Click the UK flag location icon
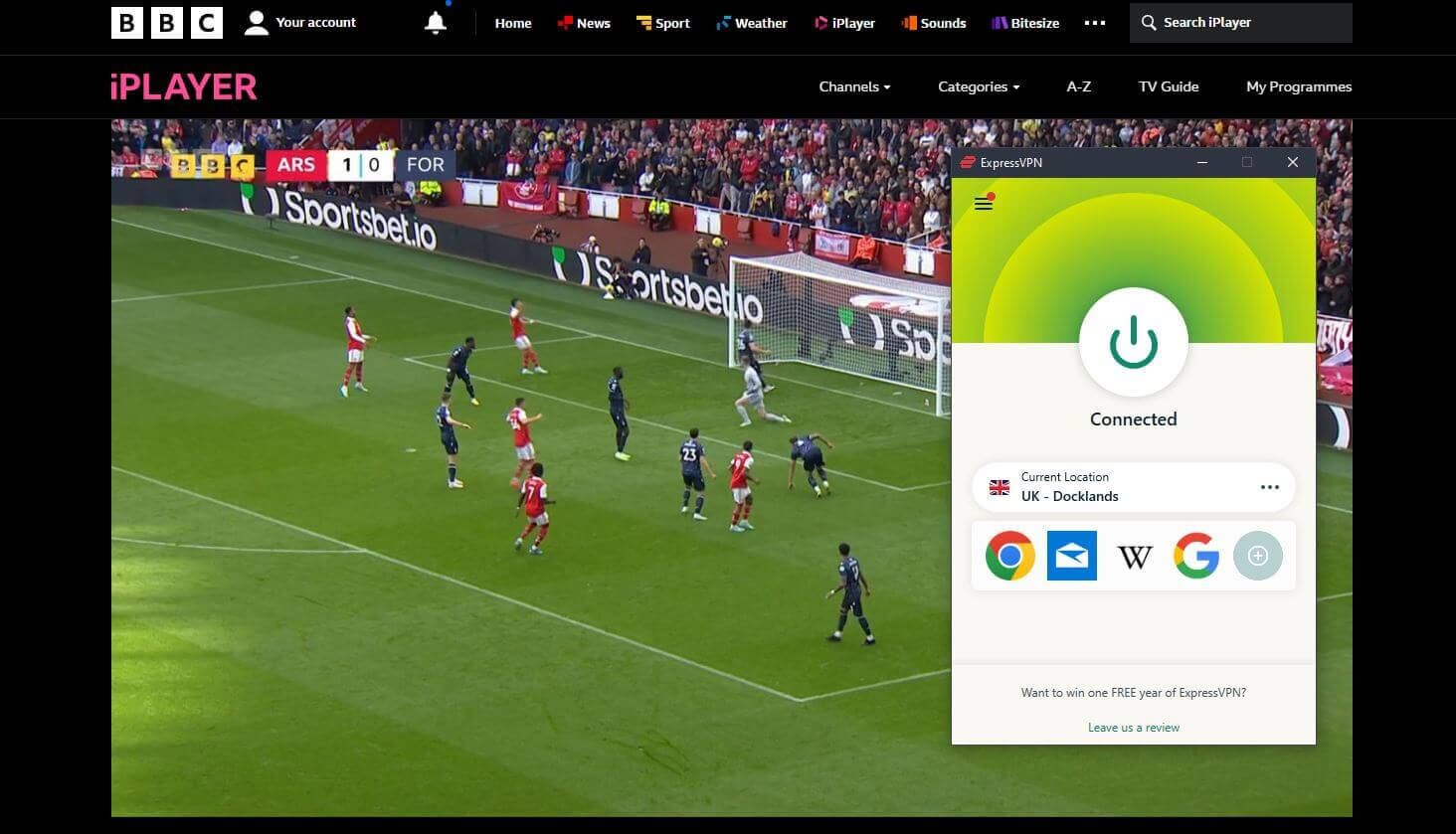This screenshot has width=1456, height=834. click(999, 486)
